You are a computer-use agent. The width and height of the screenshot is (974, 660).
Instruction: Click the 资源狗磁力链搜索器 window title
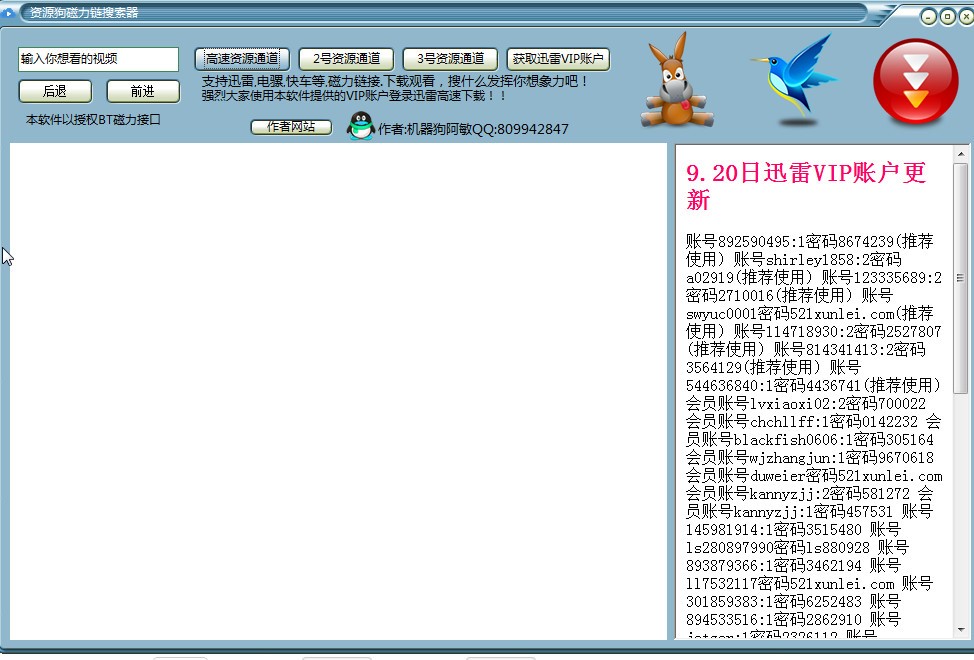point(84,12)
